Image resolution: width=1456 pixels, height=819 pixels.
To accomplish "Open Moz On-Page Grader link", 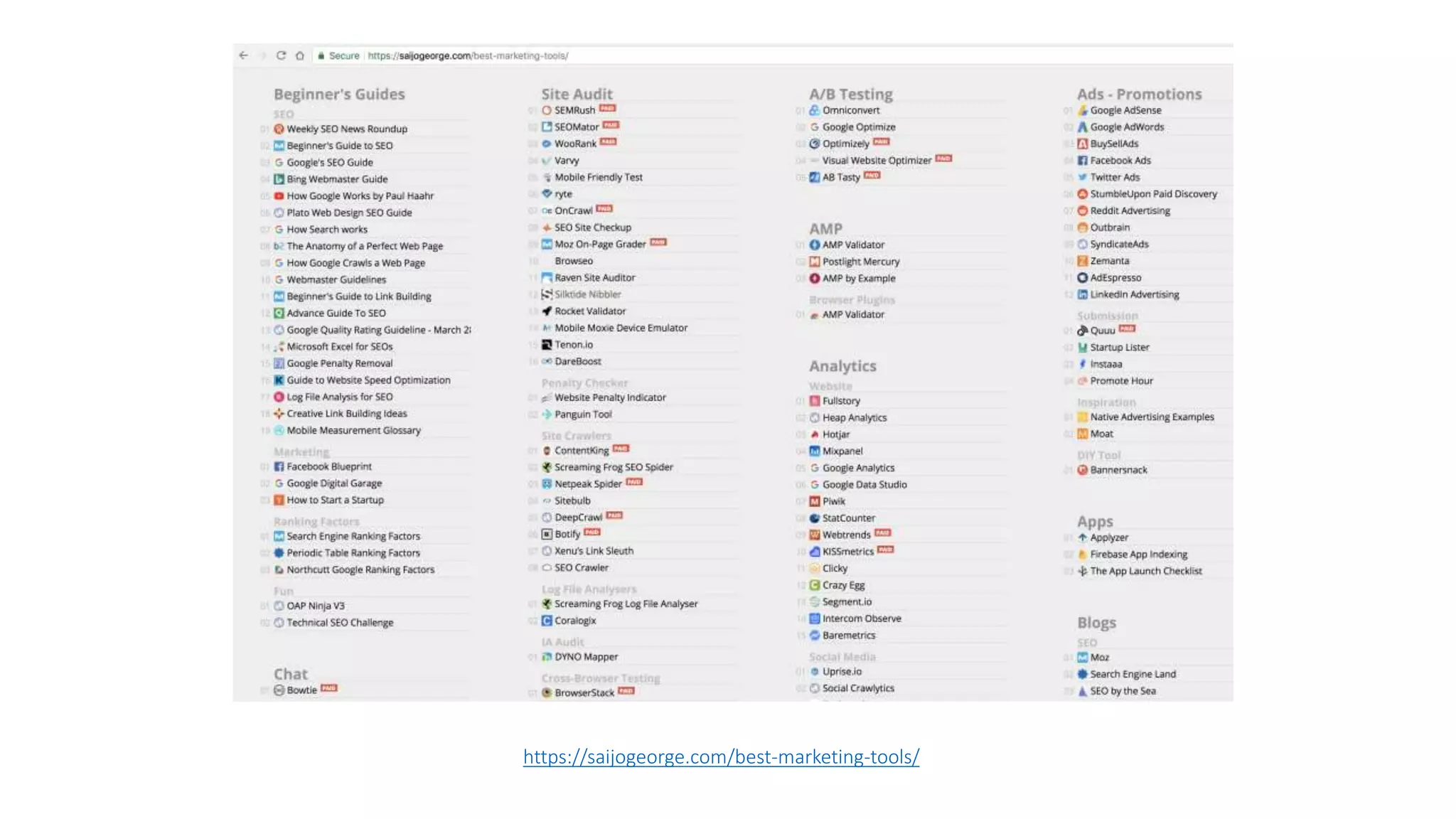I will [x=600, y=244].
